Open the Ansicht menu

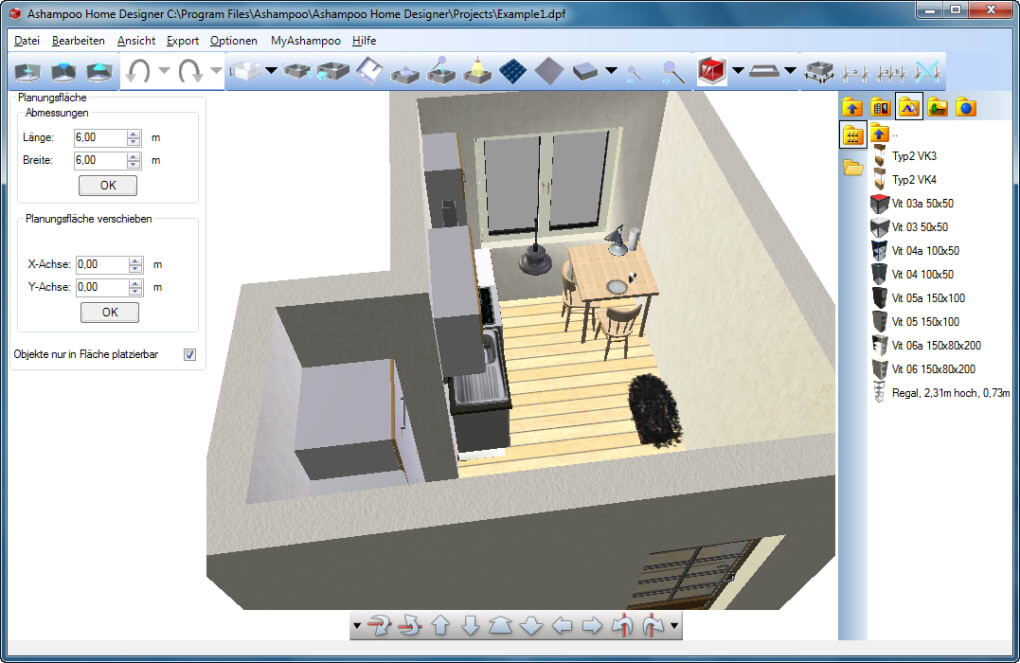135,41
